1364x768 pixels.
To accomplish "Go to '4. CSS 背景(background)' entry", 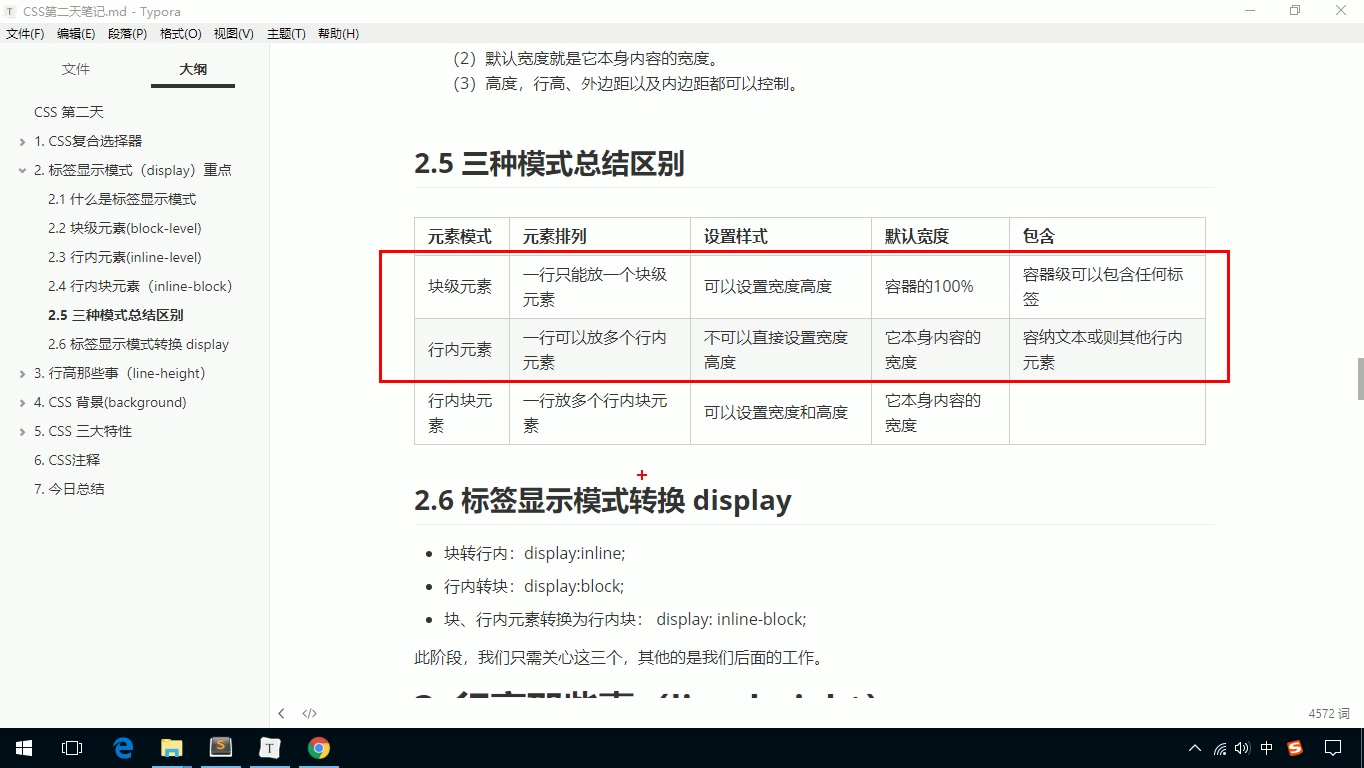I will pos(110,402).
